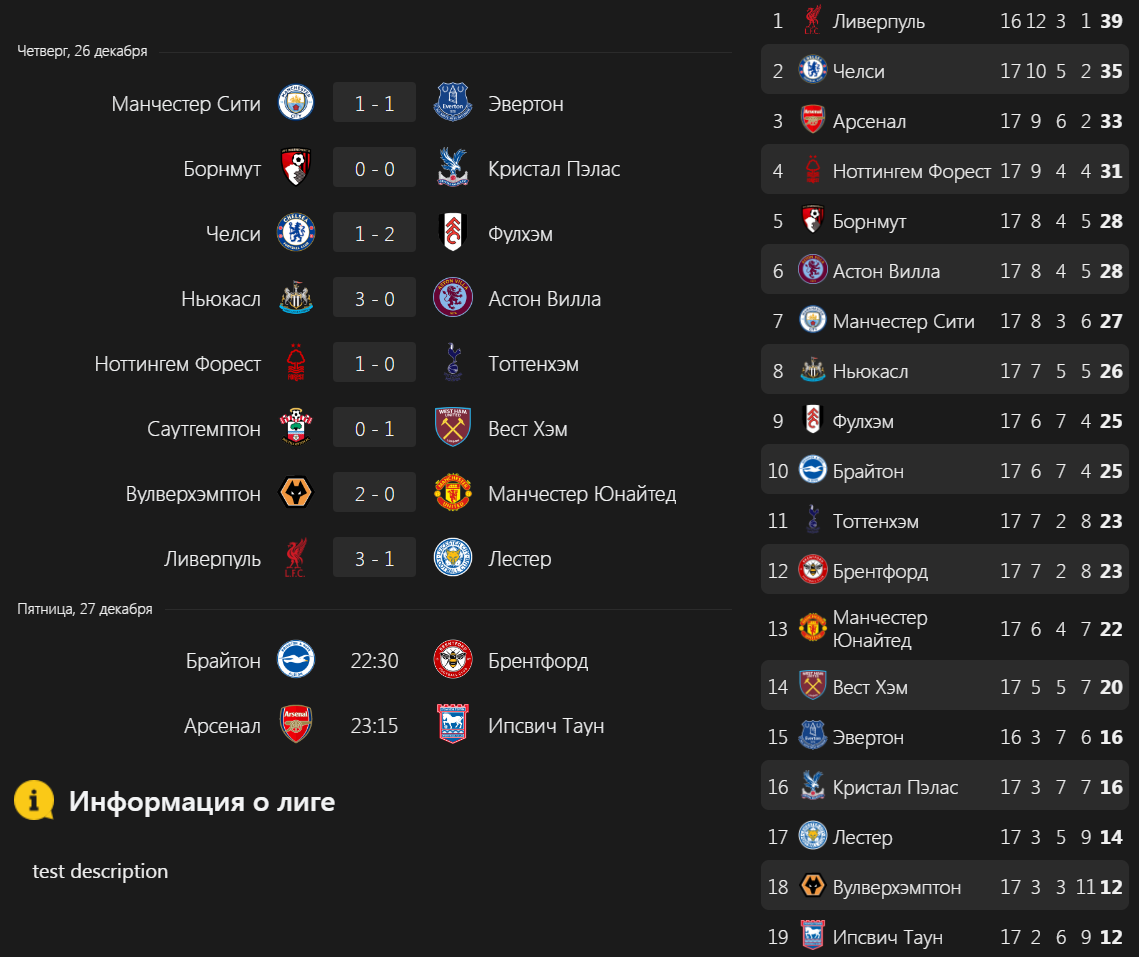
Task: Open Челси team link in the standings table
Action: pyautogui.click(x=858, y=71)
